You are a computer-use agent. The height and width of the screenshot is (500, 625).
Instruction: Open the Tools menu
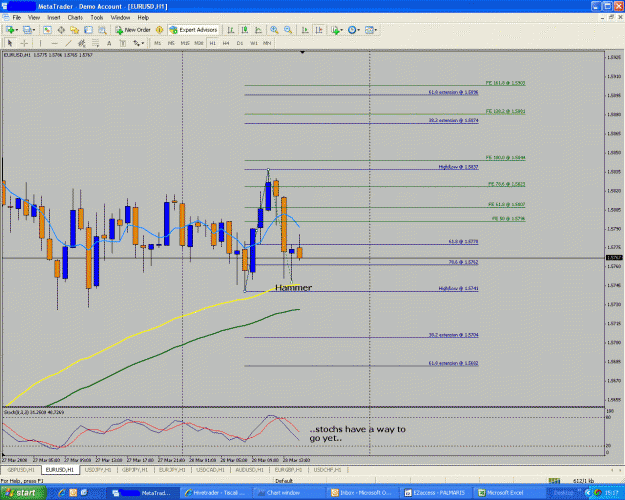point(97,18)
